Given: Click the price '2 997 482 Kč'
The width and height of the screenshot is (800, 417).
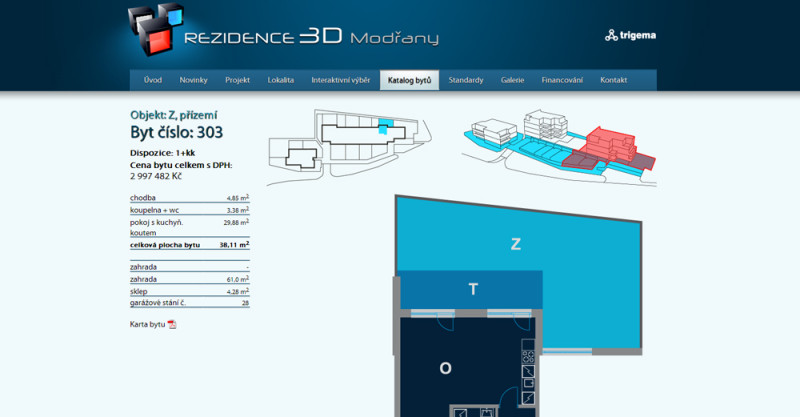Looking at the screenshot, I should [x=156, y=176].
